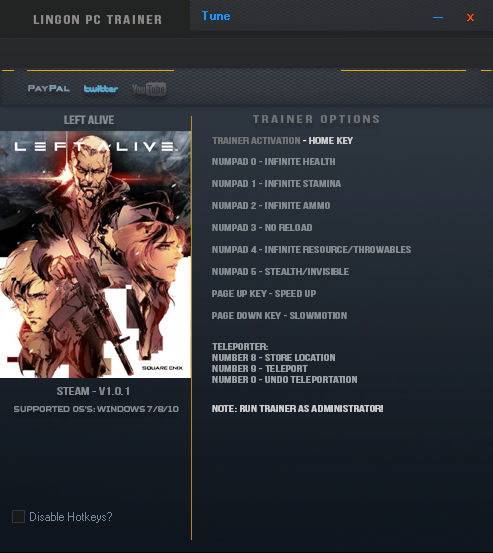Open the YouTube logo link
The height and width of the screenshot is (553, 493).
pos(149,89)
